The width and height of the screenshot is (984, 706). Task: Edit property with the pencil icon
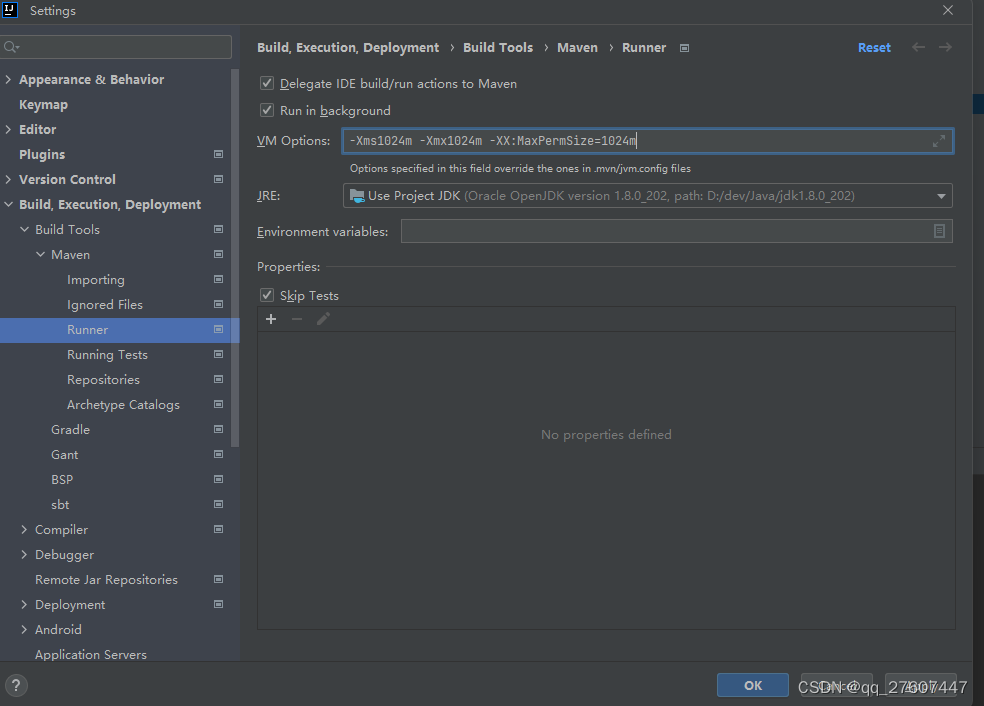point(323,319)
